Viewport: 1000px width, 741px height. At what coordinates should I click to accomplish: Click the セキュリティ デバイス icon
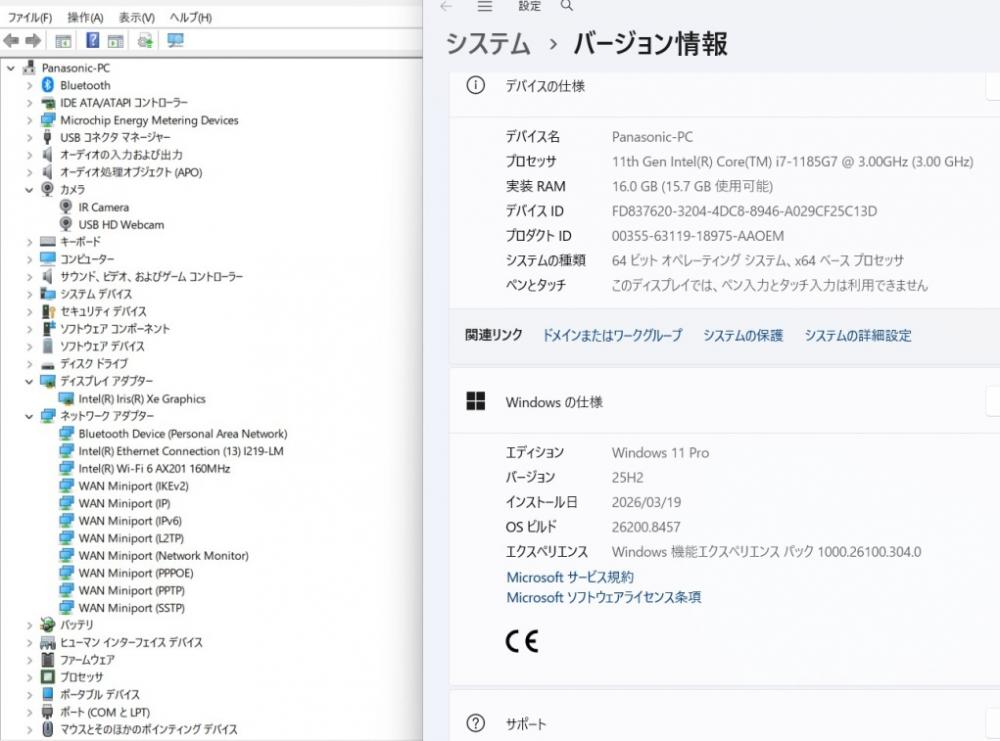[x=48, y=311]
